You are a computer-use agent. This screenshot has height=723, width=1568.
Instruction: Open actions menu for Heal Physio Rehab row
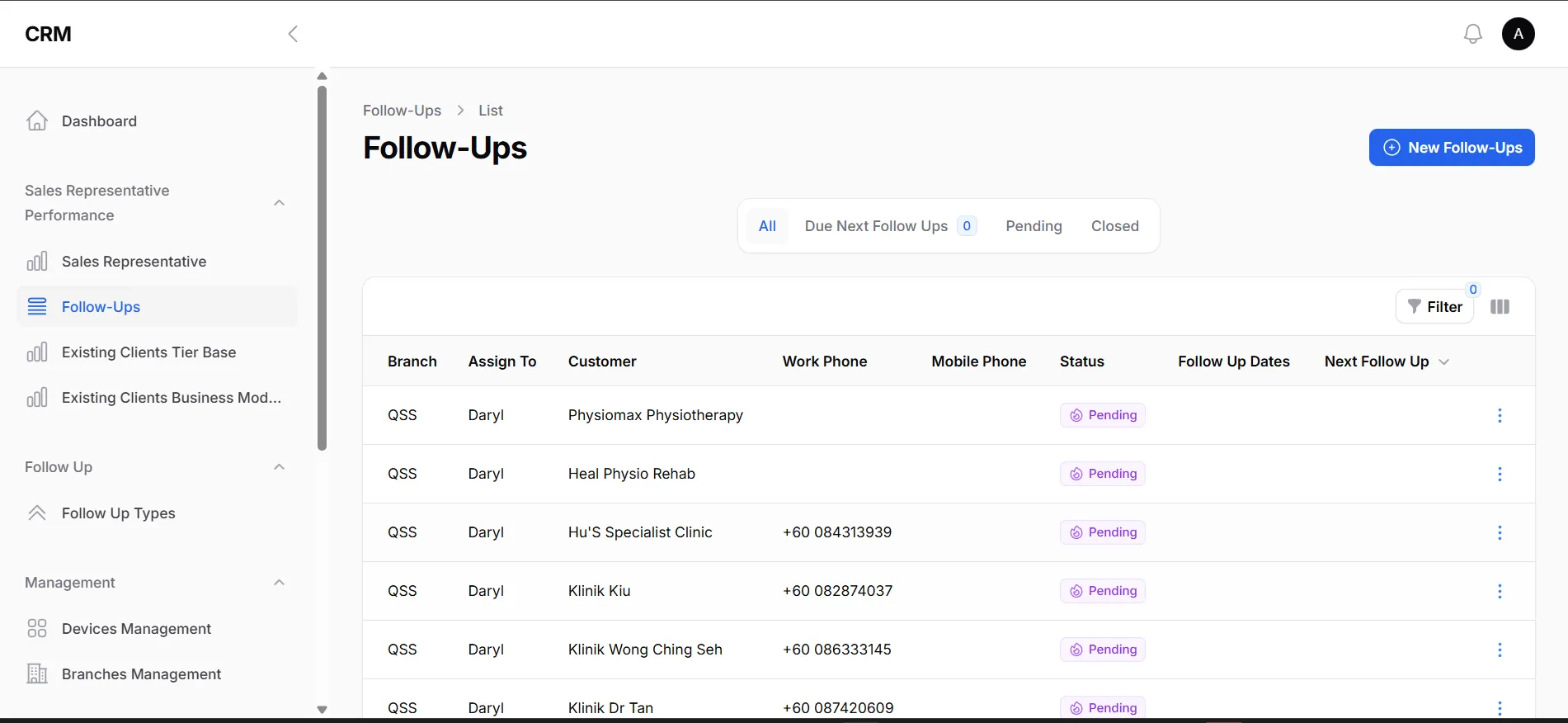click(x=1500, y=474)
